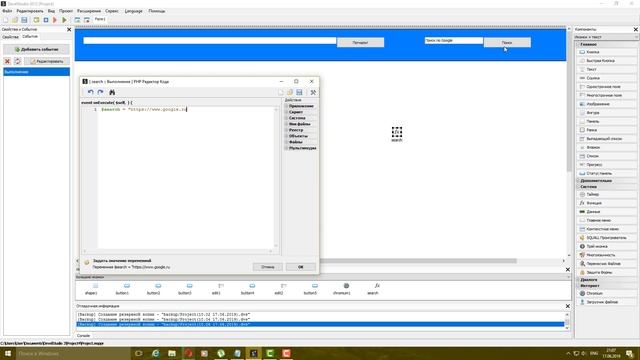The width and height of the screenshot is (640, 360).
Task: Select button4 object in objects bar
Action: pos(247,289)
